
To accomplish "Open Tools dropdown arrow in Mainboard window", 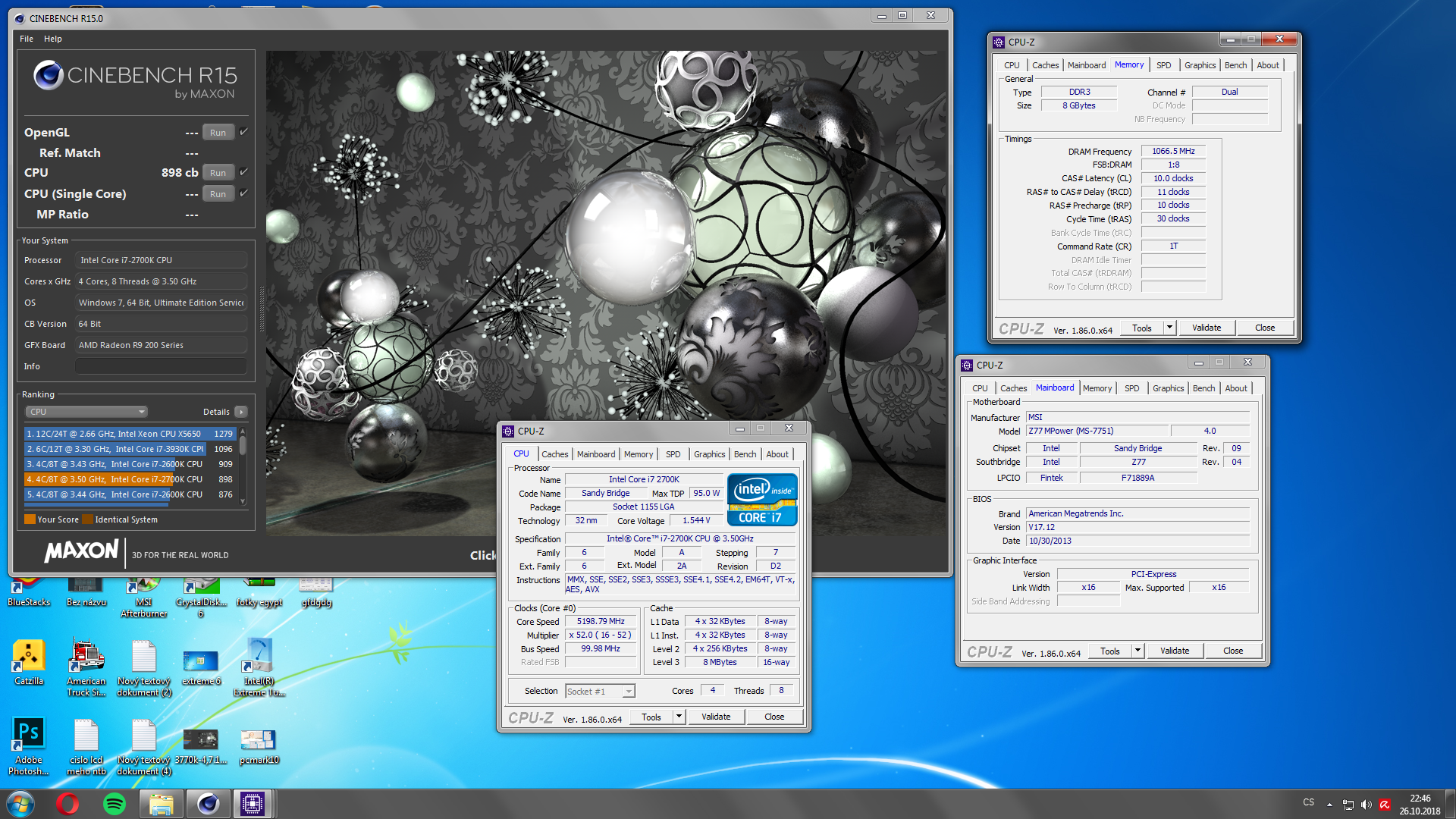I will point(1137,651).
